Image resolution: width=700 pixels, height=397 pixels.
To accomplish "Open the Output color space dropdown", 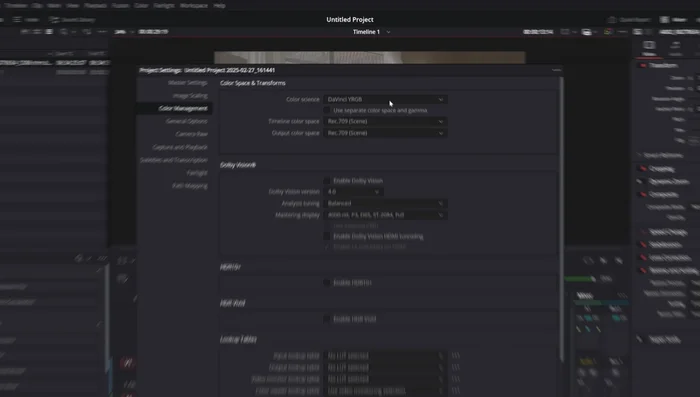I will pyautogui.click(x=385, y=133).
